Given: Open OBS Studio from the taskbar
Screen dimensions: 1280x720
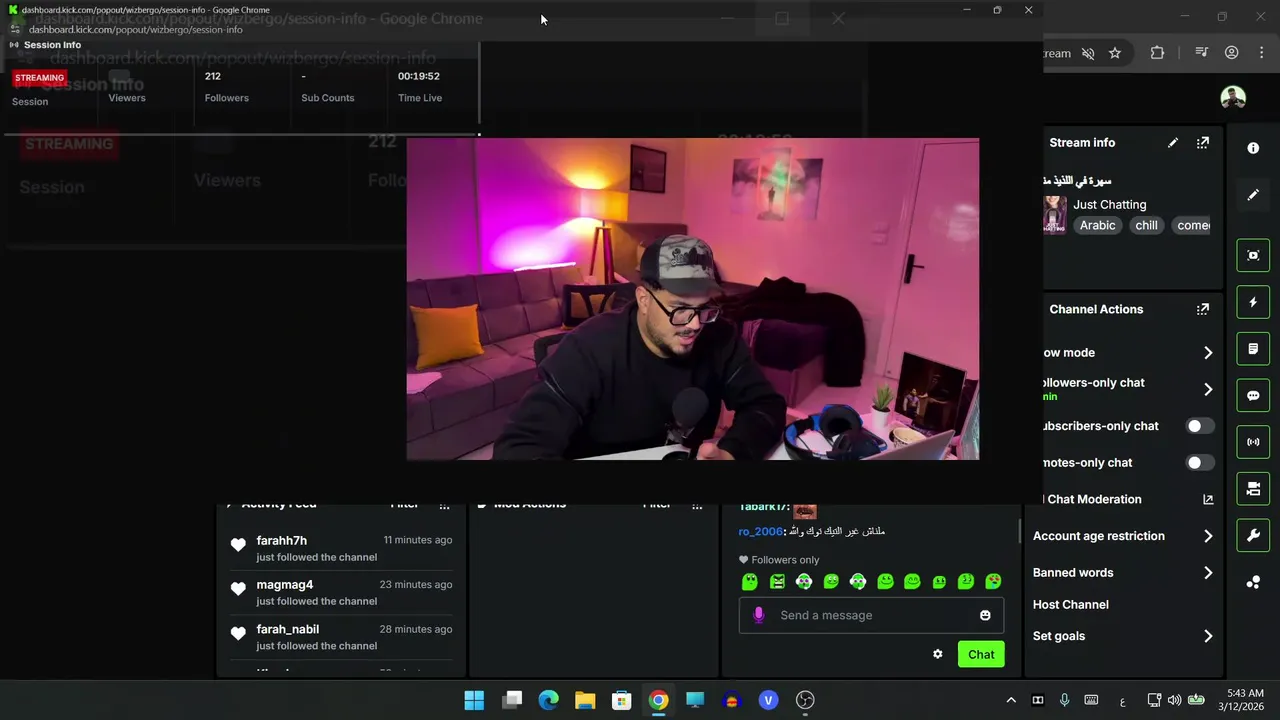Looking at the screenshot, I should click(805, 700).
